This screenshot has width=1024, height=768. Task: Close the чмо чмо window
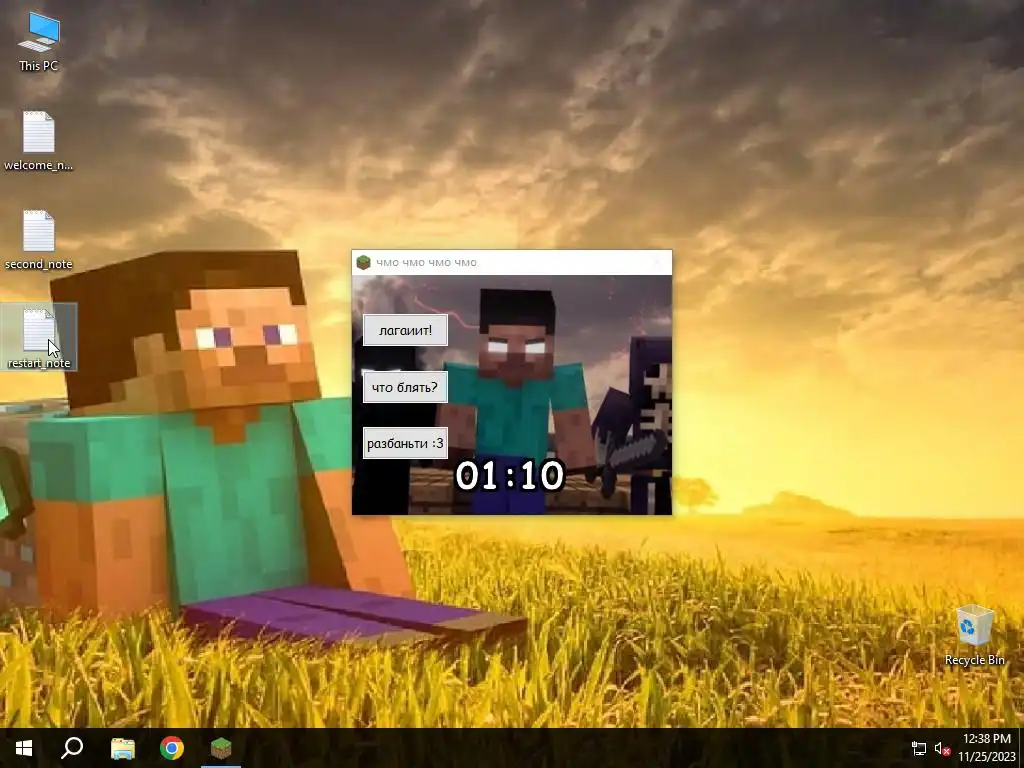[x=657, y=263]
